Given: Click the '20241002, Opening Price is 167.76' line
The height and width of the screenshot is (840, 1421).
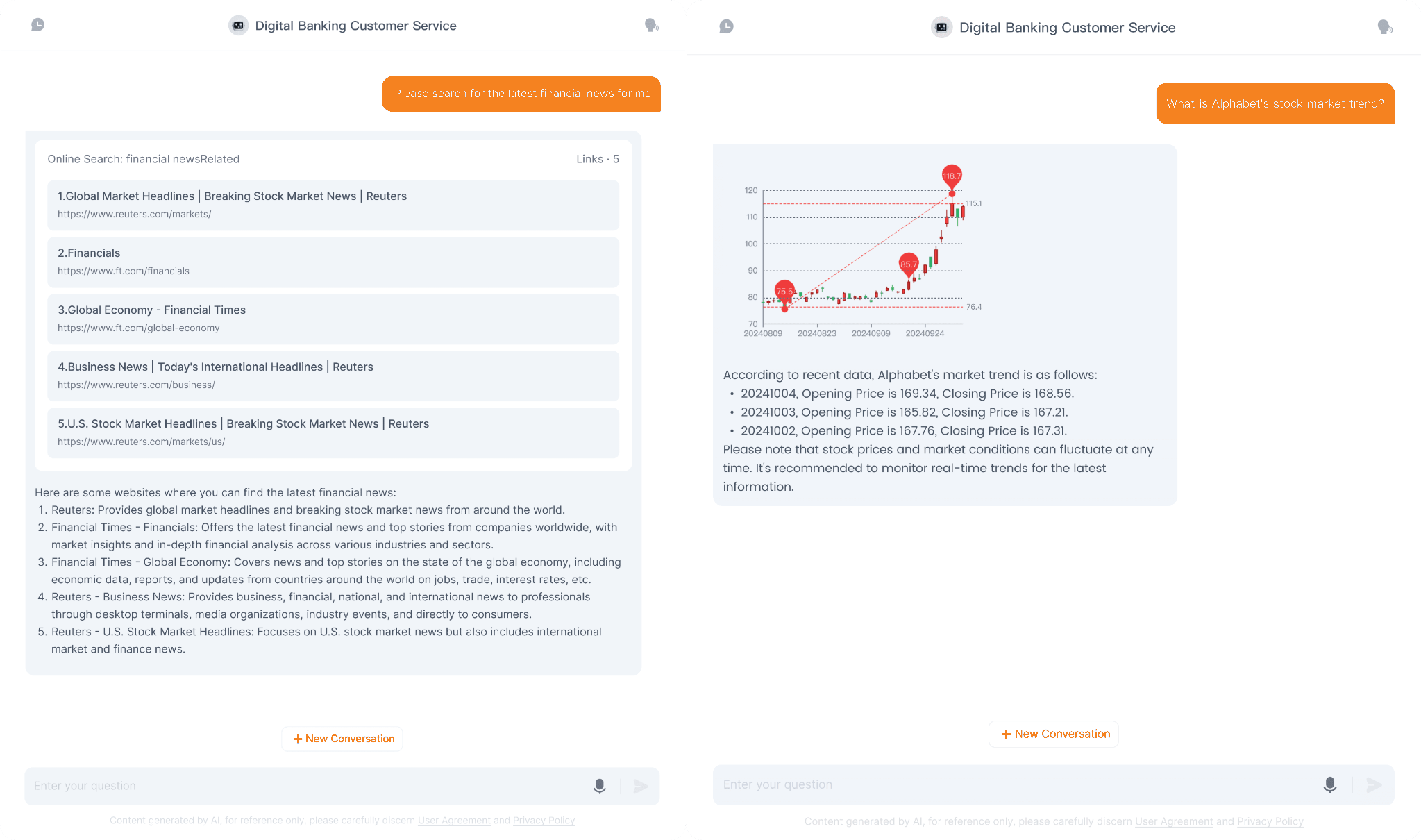Looking at the screenshot, I should (x=903, y=431).
